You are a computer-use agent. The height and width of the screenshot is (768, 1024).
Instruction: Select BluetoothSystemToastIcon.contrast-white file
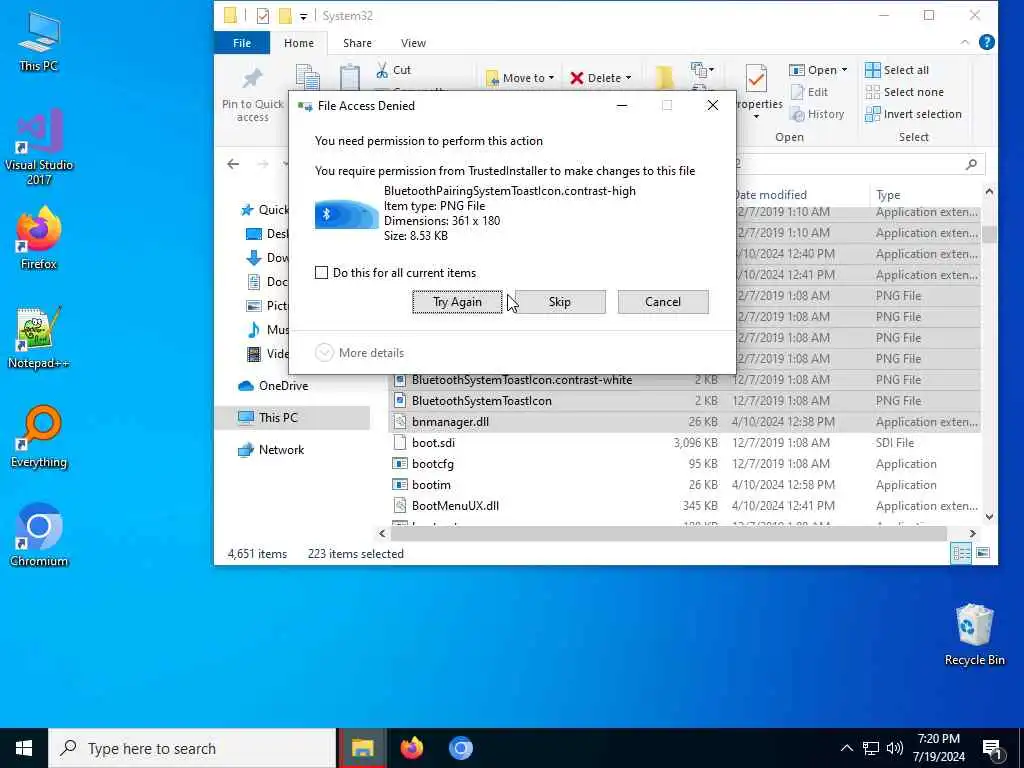click(686, 380)
